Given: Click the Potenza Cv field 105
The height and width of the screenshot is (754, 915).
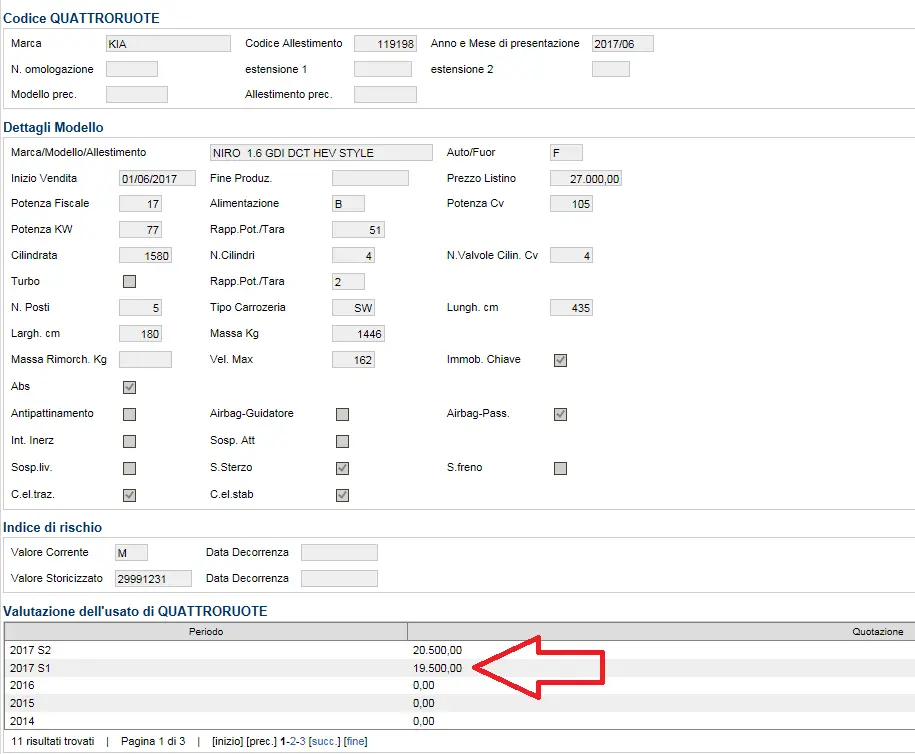Looking at the screenshot, I should [x=571, y=204].
